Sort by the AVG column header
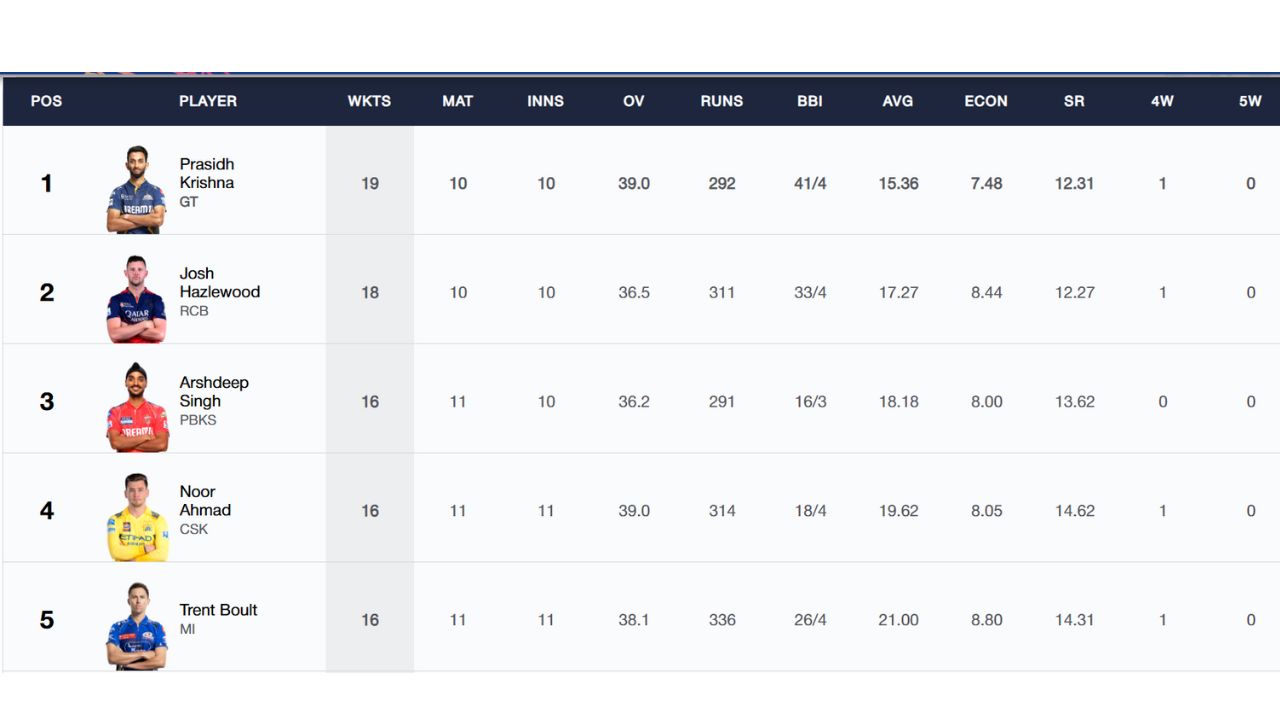The width and height of the screenshot is (1280, 720). (x=898, y=101)
